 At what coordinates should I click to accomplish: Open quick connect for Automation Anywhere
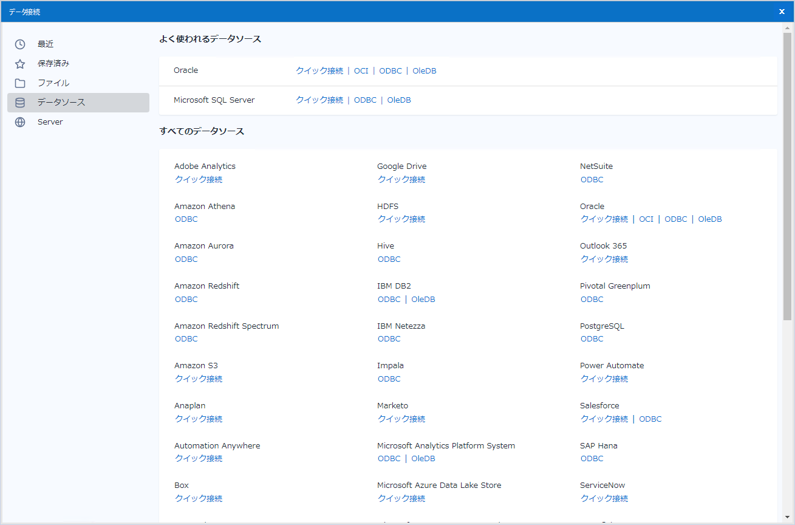(199, 459)
